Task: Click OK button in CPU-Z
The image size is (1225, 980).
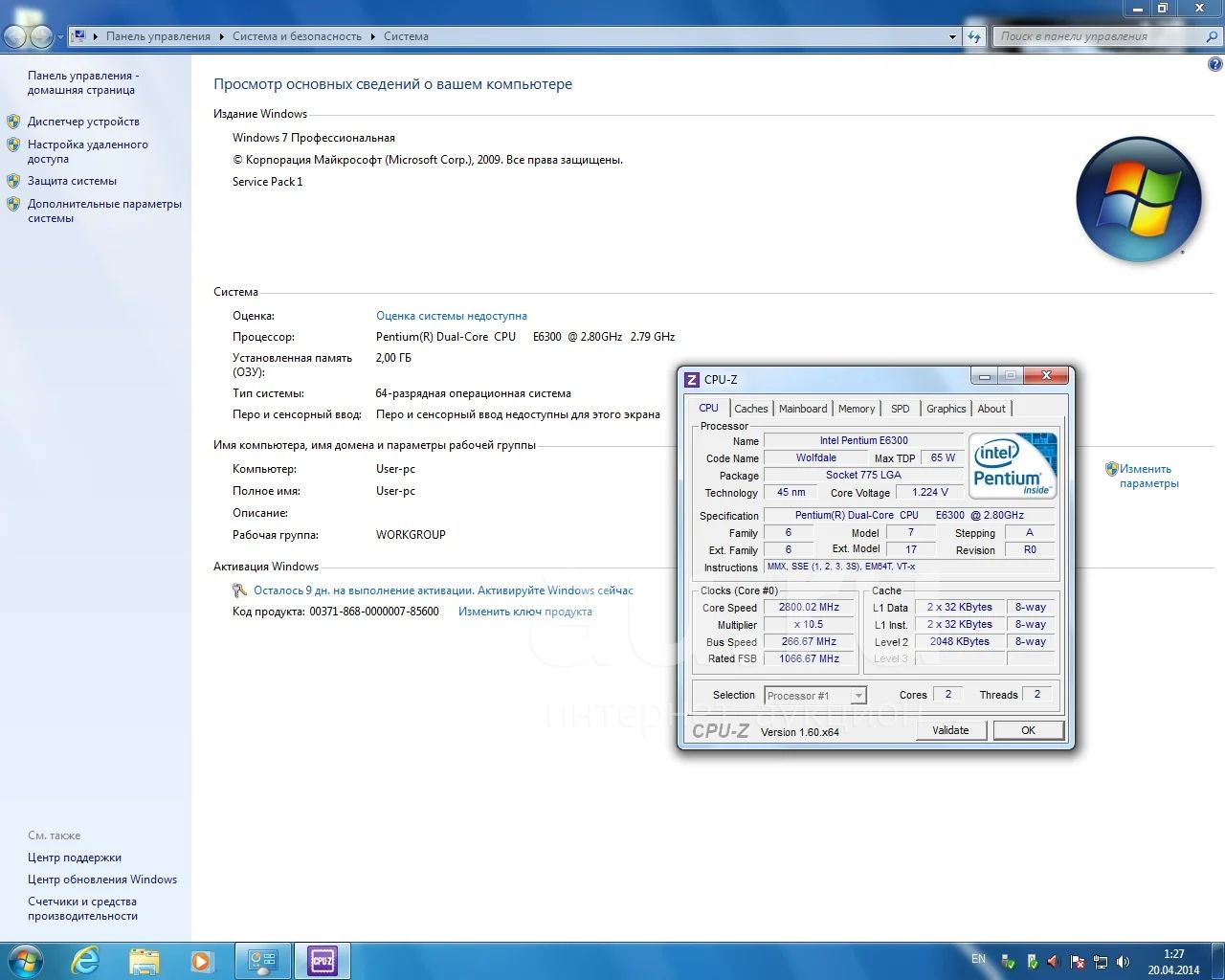Action: point(1028,730)
